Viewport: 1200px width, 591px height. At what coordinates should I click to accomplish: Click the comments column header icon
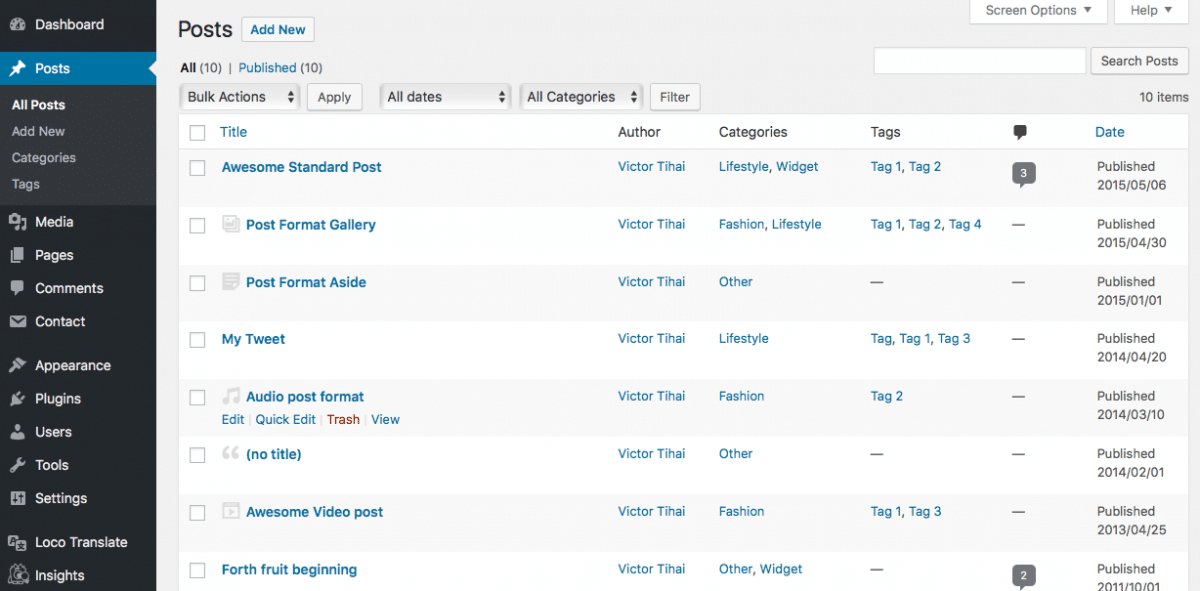(1020, 132)
